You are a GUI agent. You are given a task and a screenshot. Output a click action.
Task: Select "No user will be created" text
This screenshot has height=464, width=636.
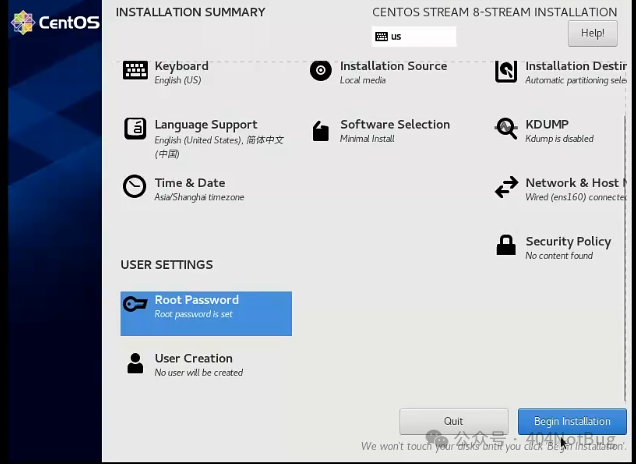point(199,373)
